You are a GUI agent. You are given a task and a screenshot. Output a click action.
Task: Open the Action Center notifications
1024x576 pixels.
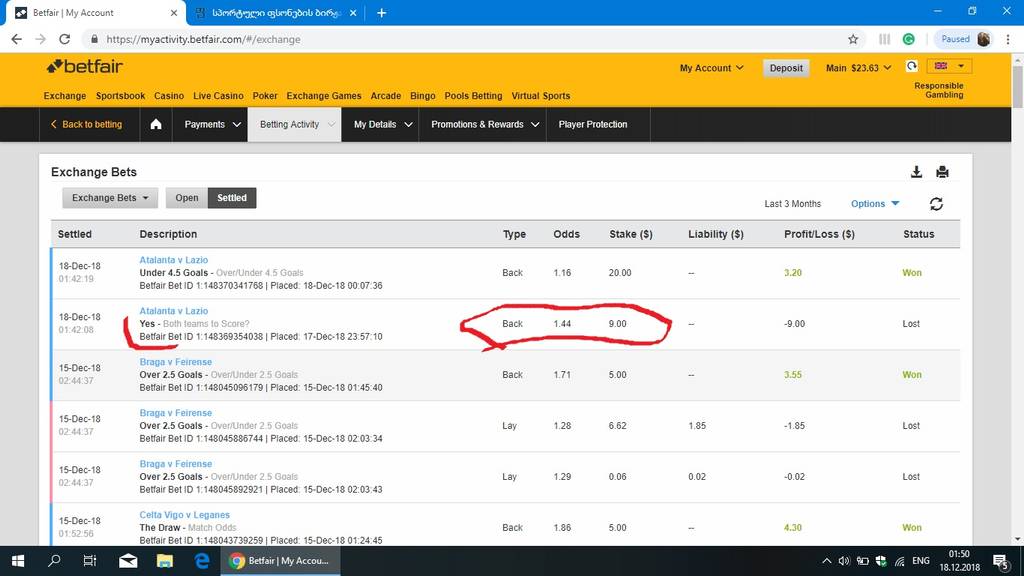tap(1000, 561)
